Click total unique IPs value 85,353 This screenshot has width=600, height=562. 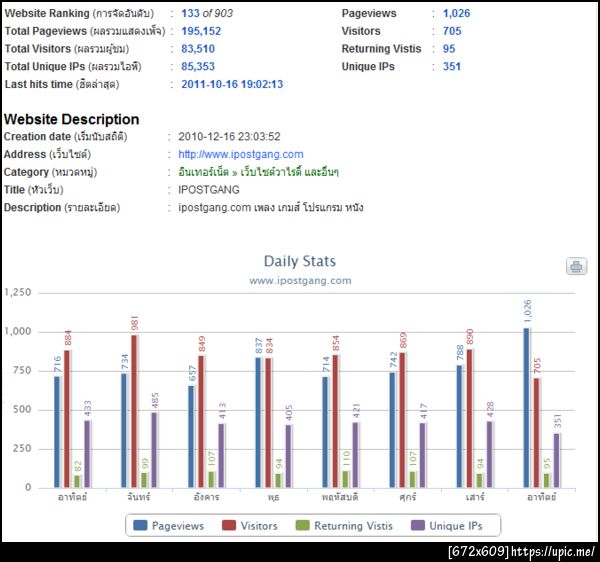pos(198,66)
